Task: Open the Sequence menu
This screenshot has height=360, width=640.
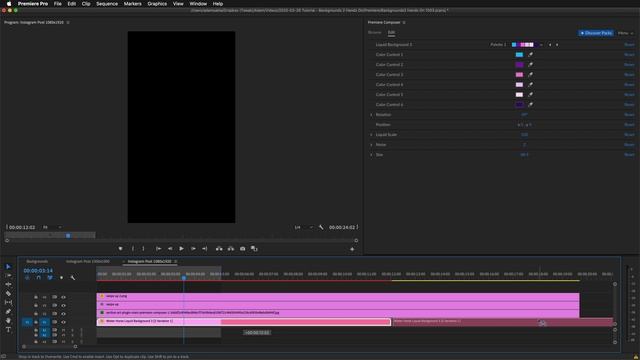Action: click(107, 4)
